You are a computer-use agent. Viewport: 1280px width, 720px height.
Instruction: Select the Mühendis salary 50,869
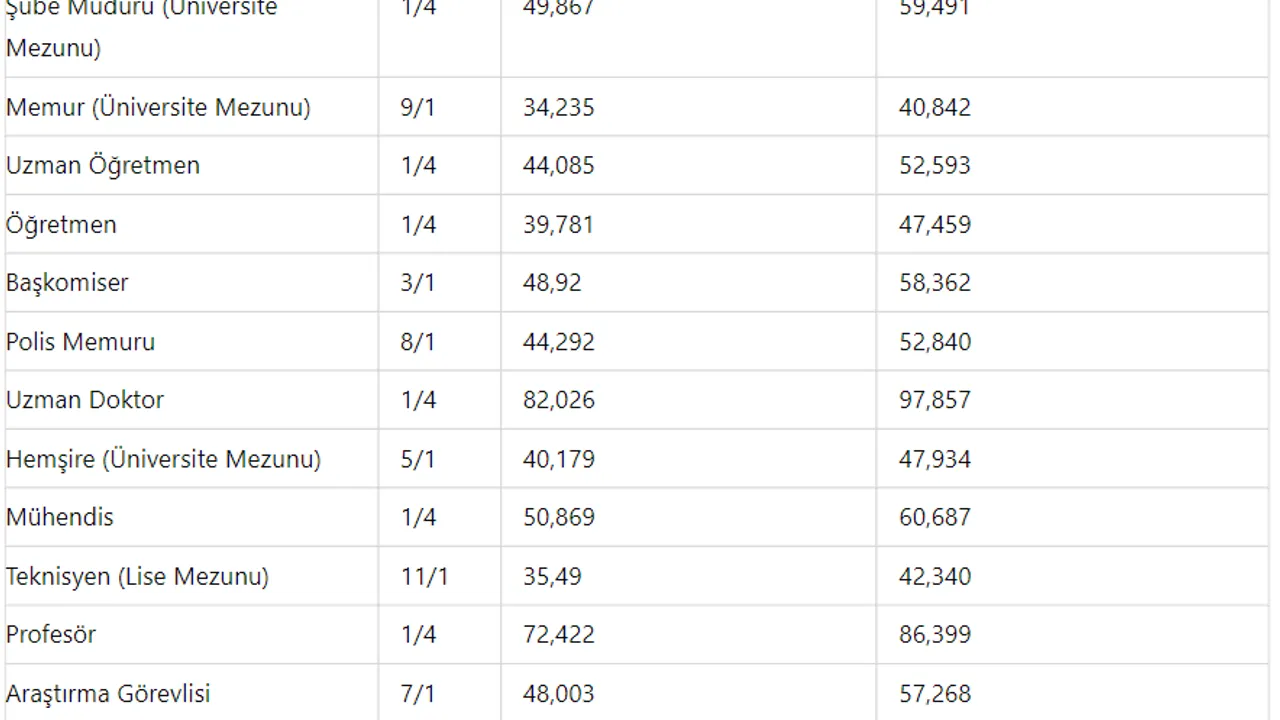click(559, 517)
